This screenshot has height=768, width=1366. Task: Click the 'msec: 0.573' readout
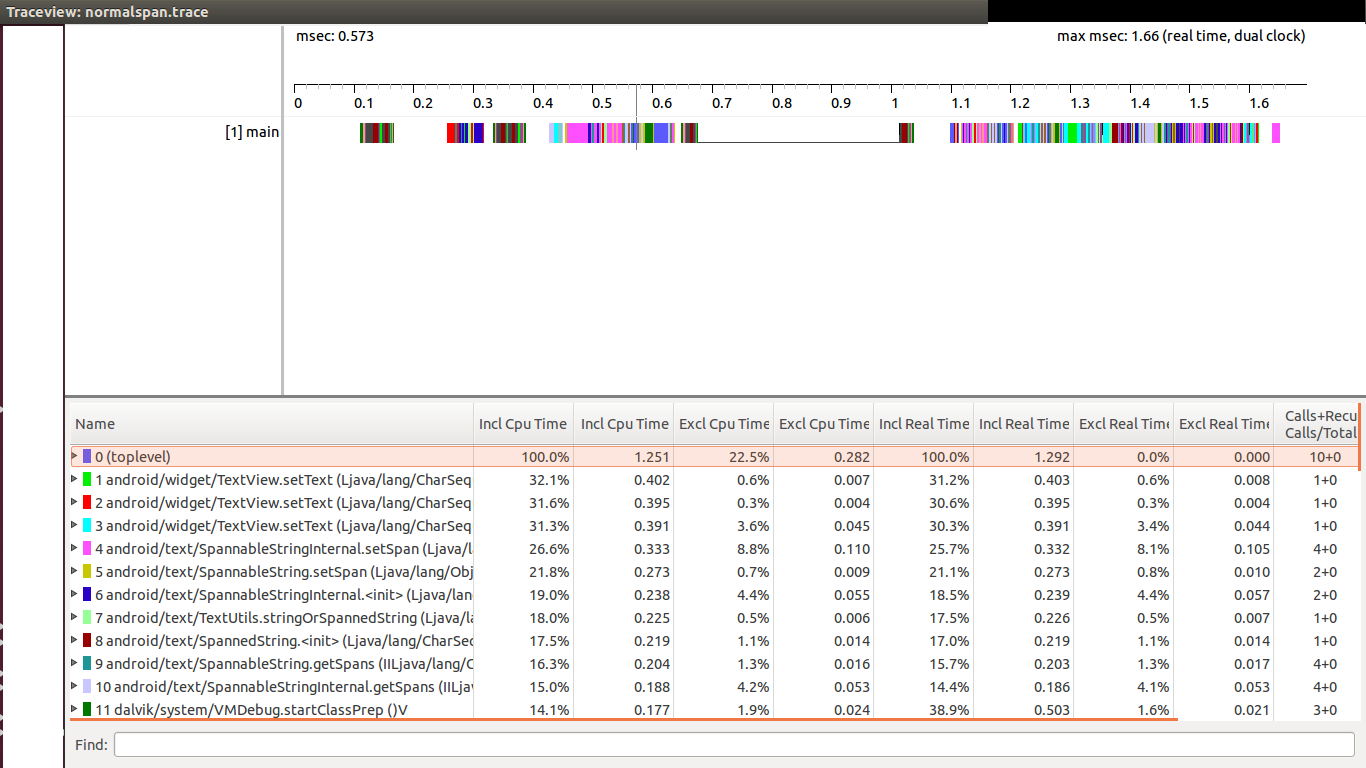tap(335, 36)
